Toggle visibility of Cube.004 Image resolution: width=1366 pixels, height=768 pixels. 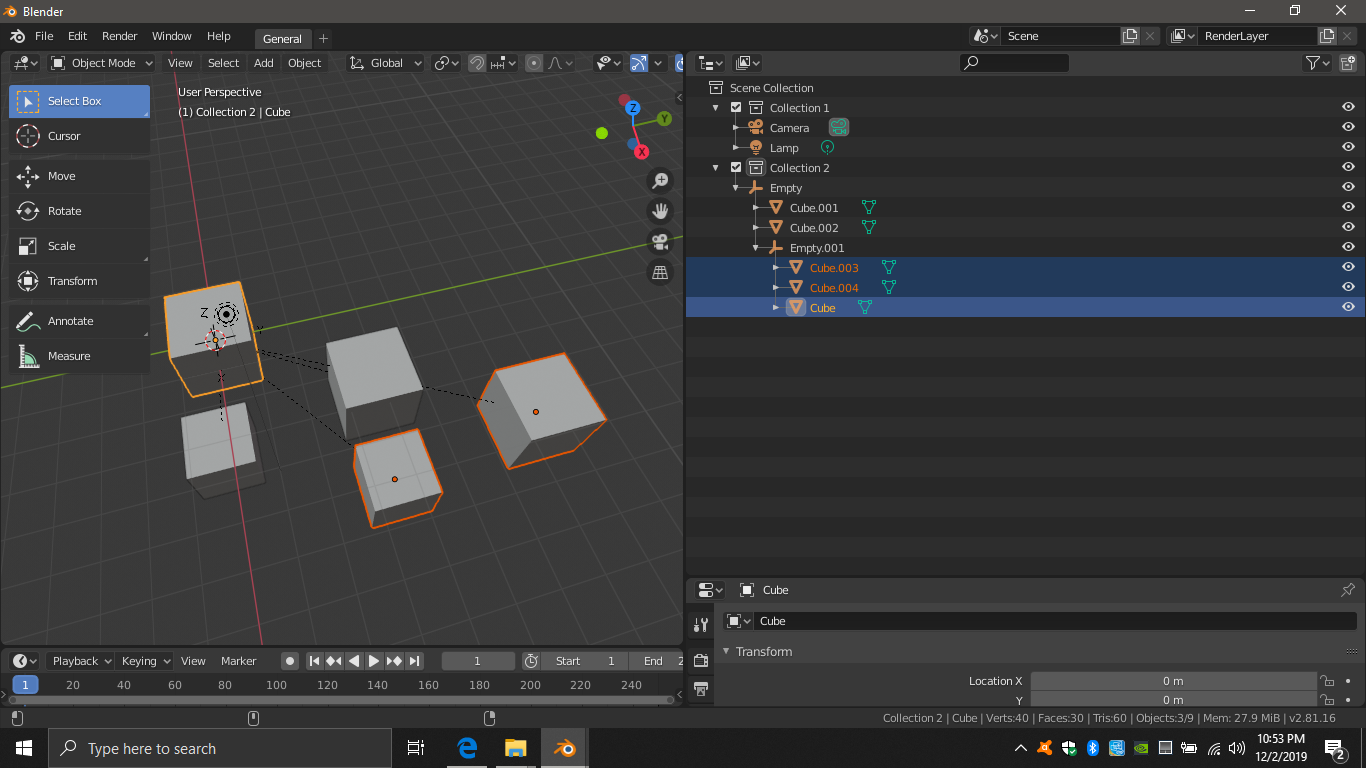click(1348, 288)
